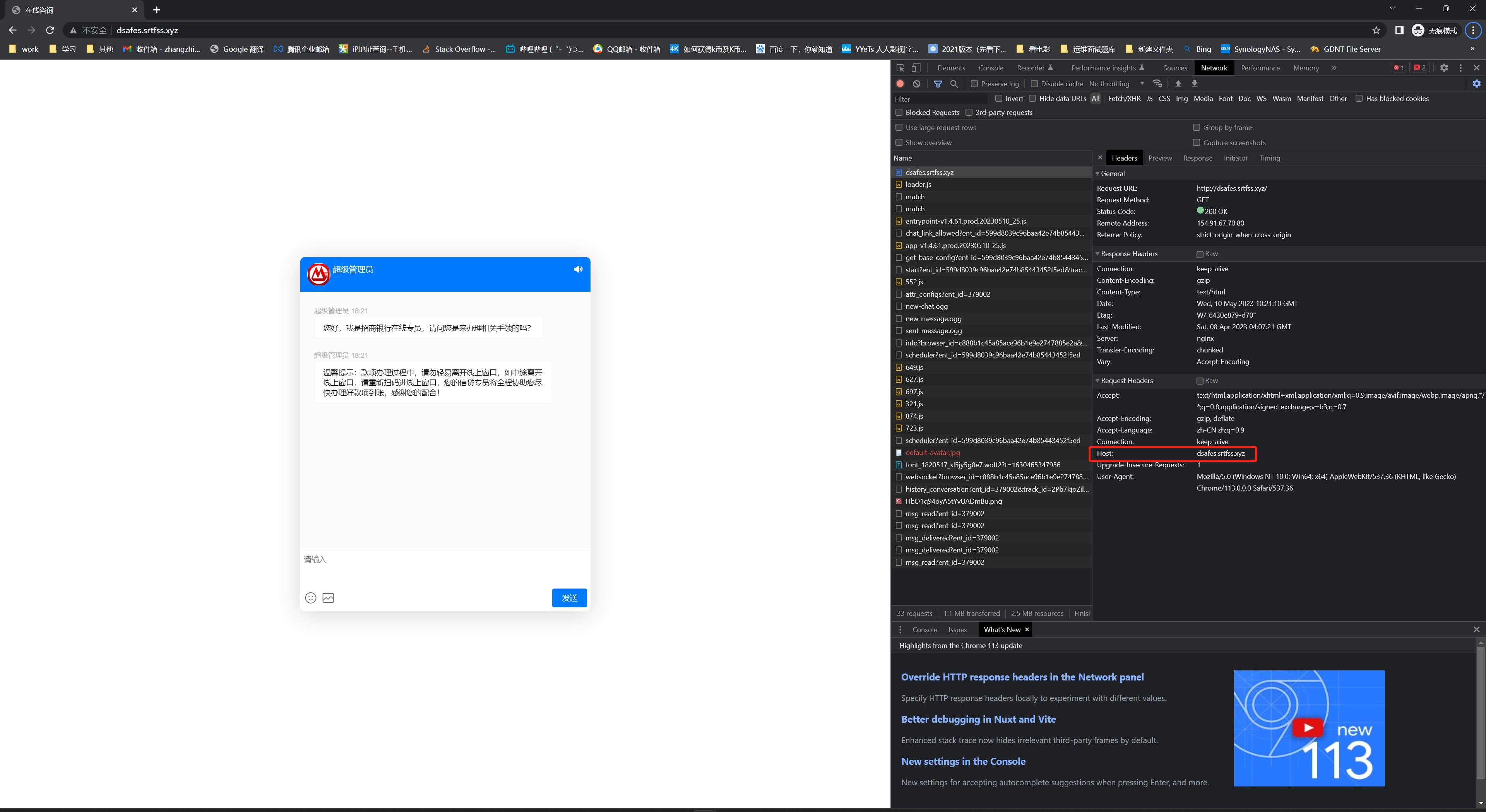1486x812 pixels.
Task: Click the emoji smiley icon in chat
Action: [310, 597]
